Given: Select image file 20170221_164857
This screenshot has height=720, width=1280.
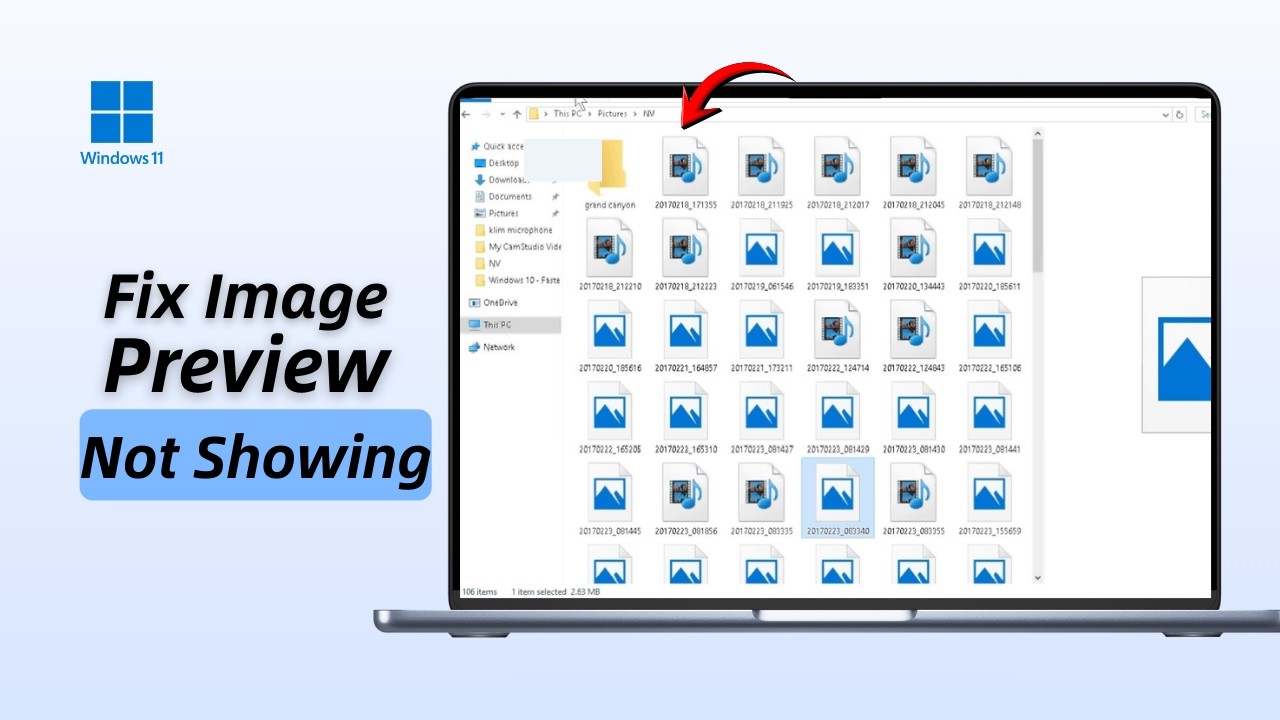Looking at the screenshot, I should 685,336.
